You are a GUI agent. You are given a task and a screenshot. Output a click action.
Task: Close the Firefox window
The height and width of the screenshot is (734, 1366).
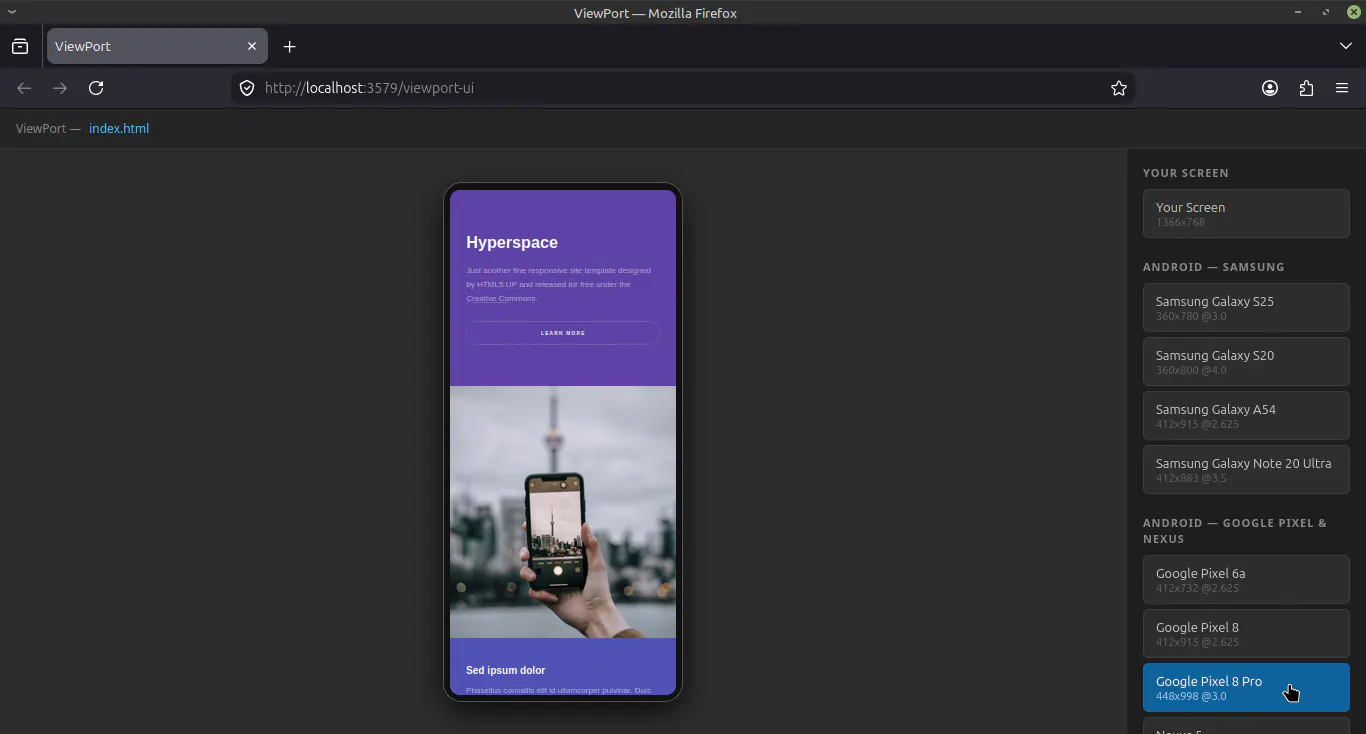coord(1354,12)
